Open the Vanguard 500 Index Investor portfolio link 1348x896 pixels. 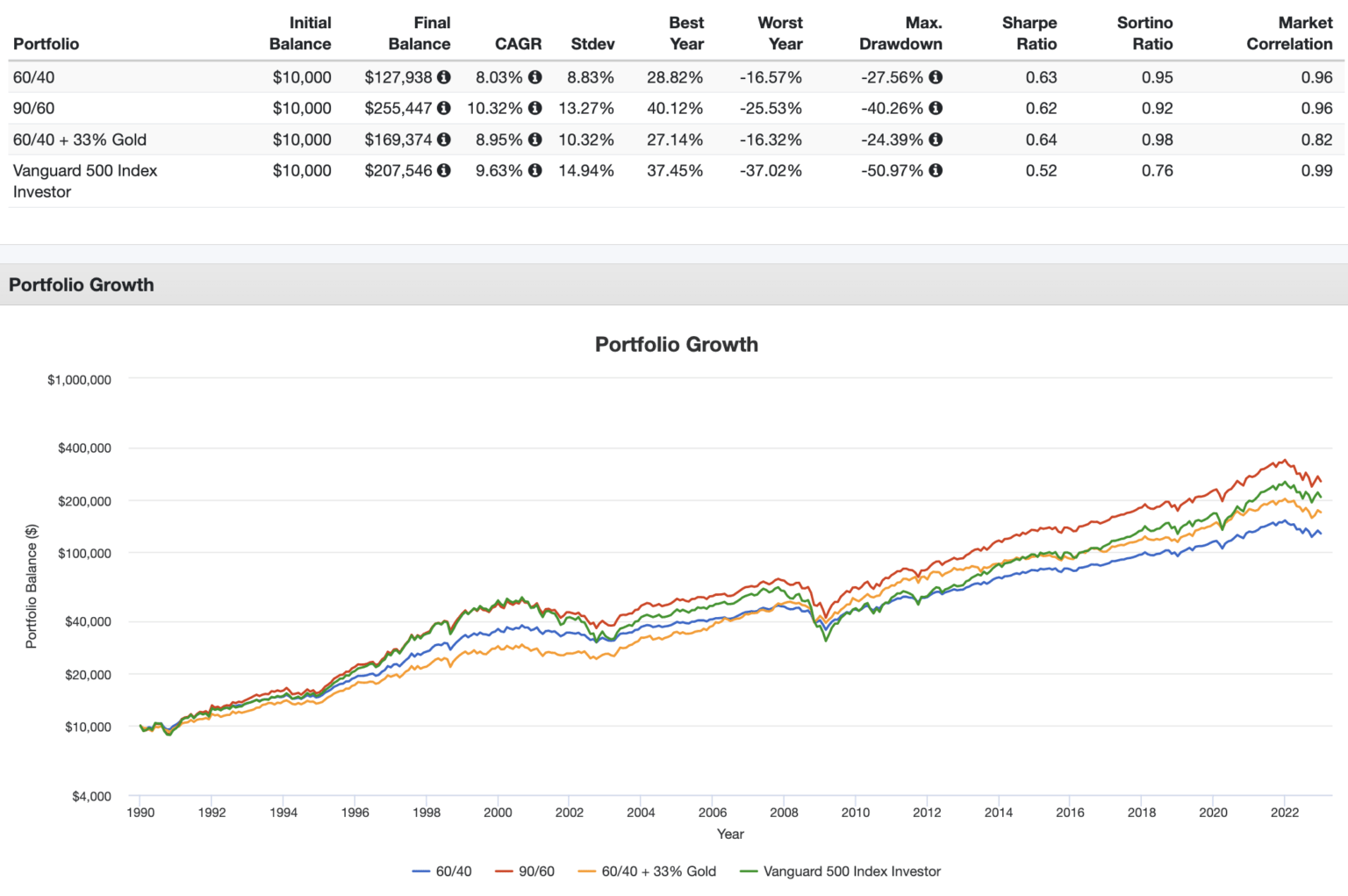tap(84, 171)
